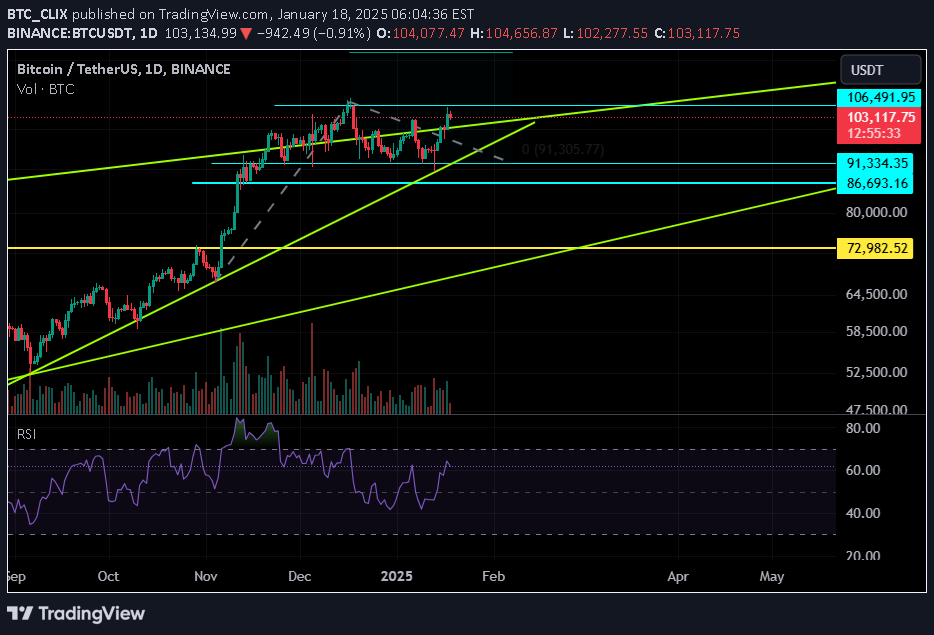Click the 80,000.00 price axis value

(x=876, y=213)
